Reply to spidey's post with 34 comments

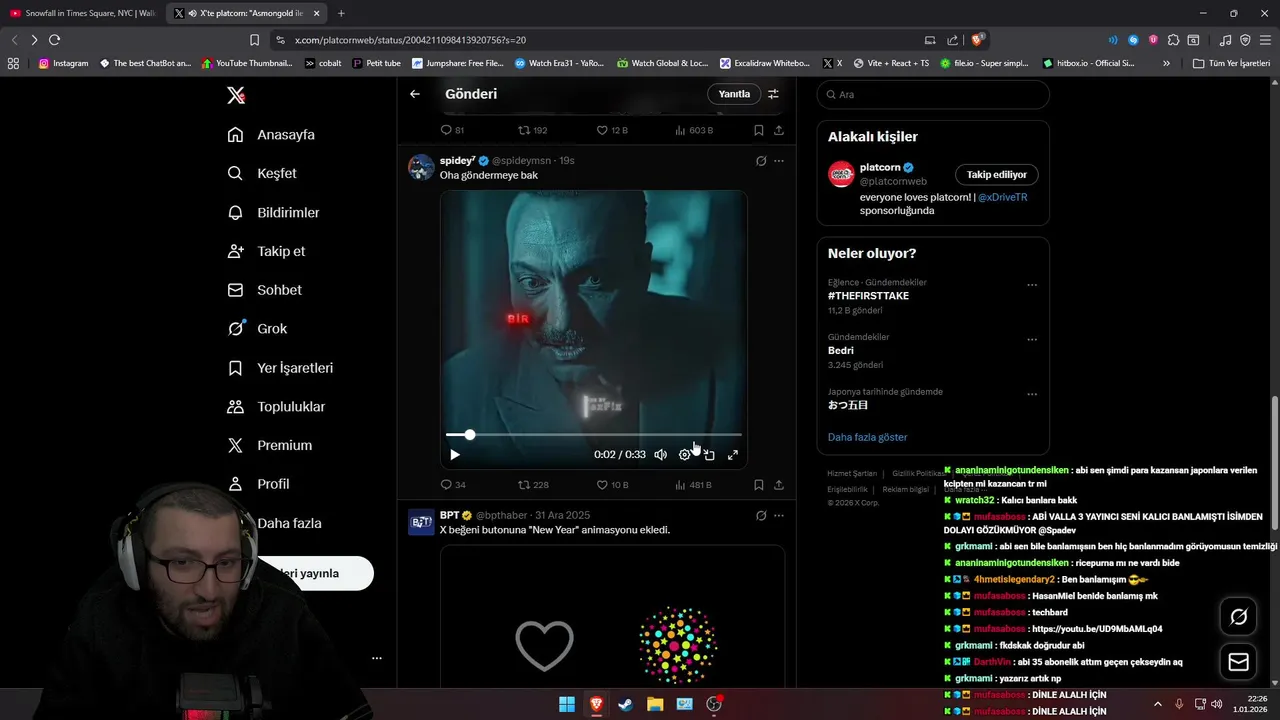point(453,485)
